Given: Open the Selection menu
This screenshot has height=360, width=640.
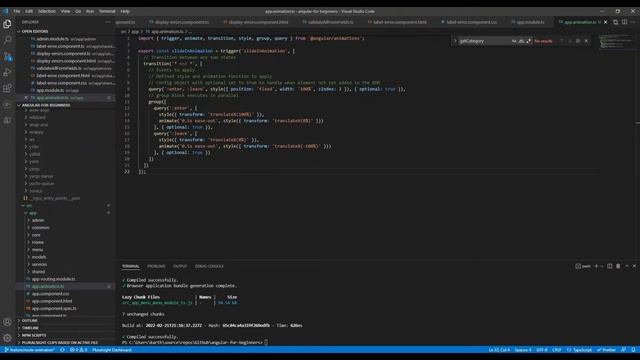Looking at the screenshot, I should point(47,11).
